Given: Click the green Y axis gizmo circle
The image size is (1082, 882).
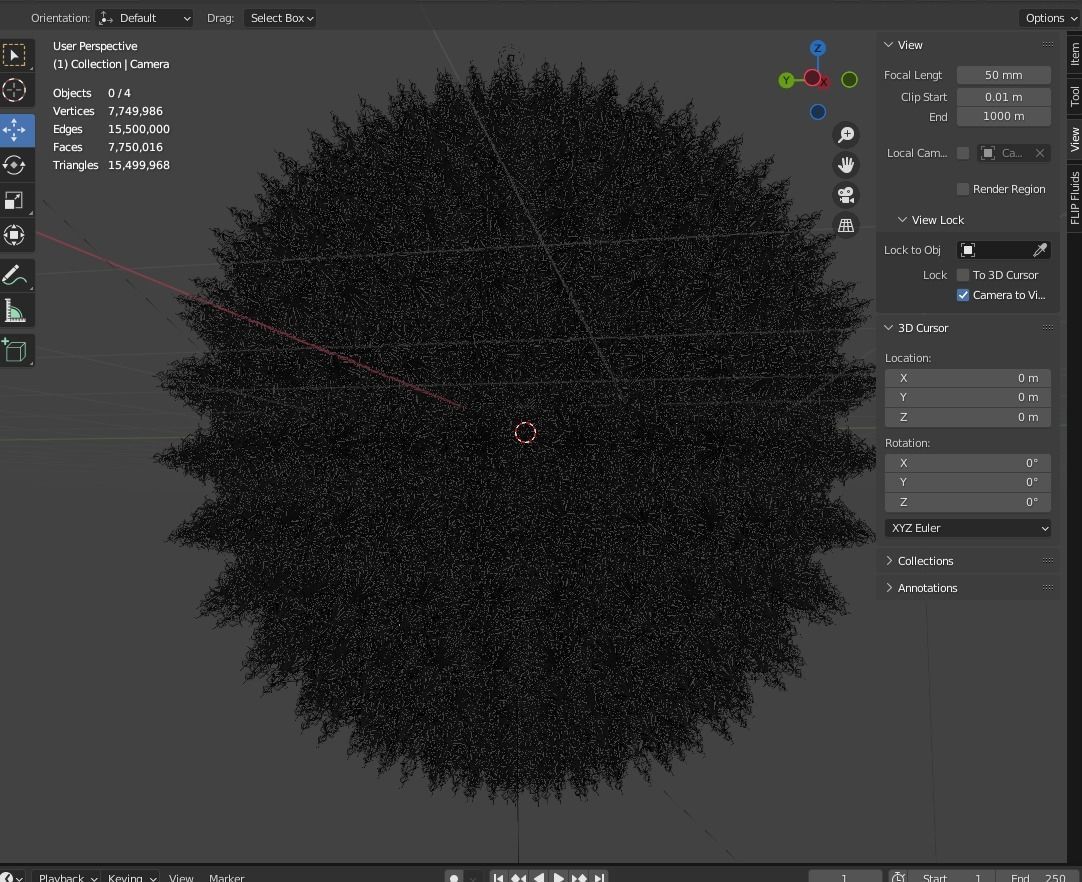Looking at the screenshot, I should click(x=786, y=81).
